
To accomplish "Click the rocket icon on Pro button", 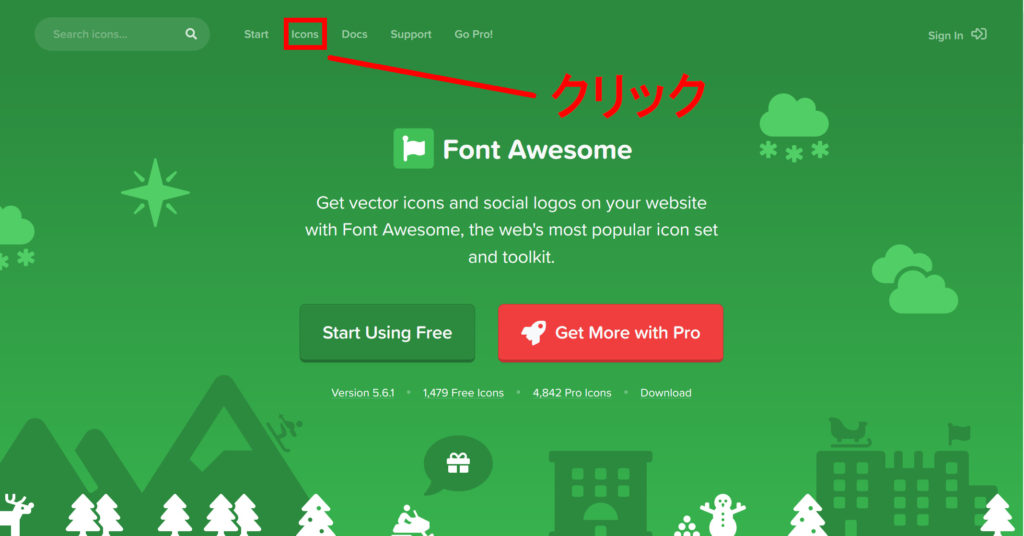I will click(534, 332).
